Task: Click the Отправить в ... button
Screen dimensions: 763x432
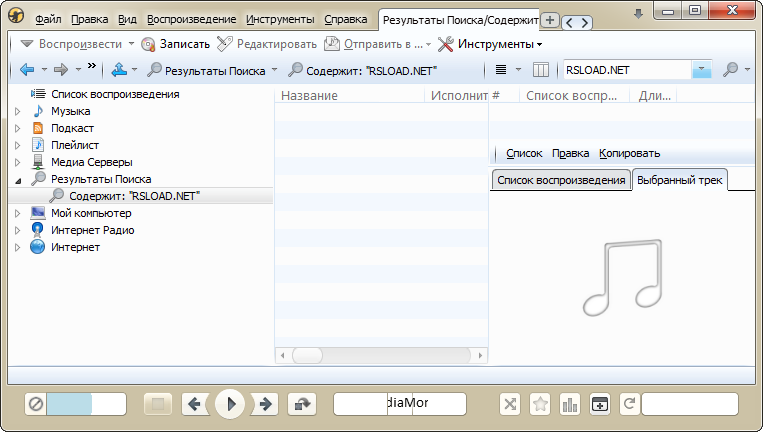Action: point(373,44)
